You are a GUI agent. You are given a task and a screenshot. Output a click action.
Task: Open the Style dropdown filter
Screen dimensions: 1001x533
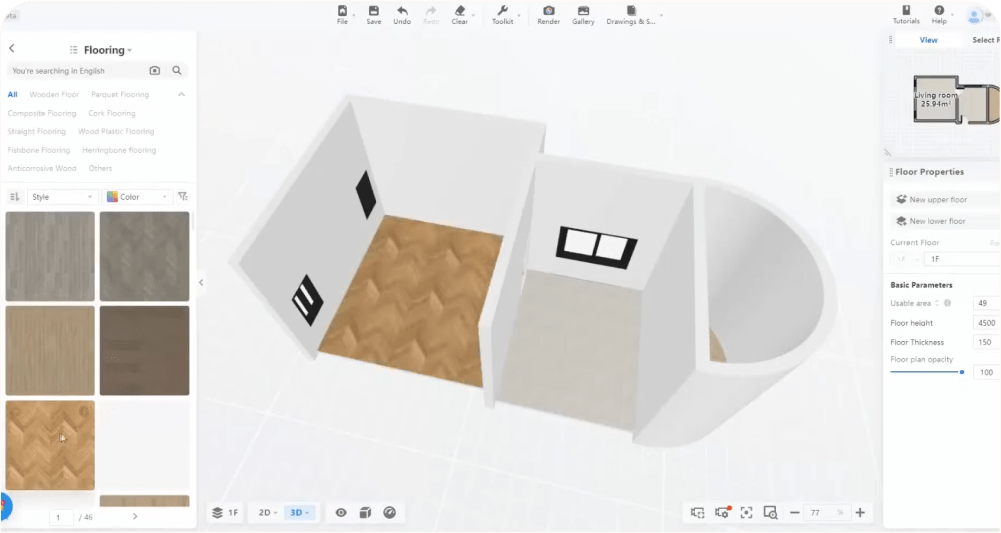pos(62,197)
